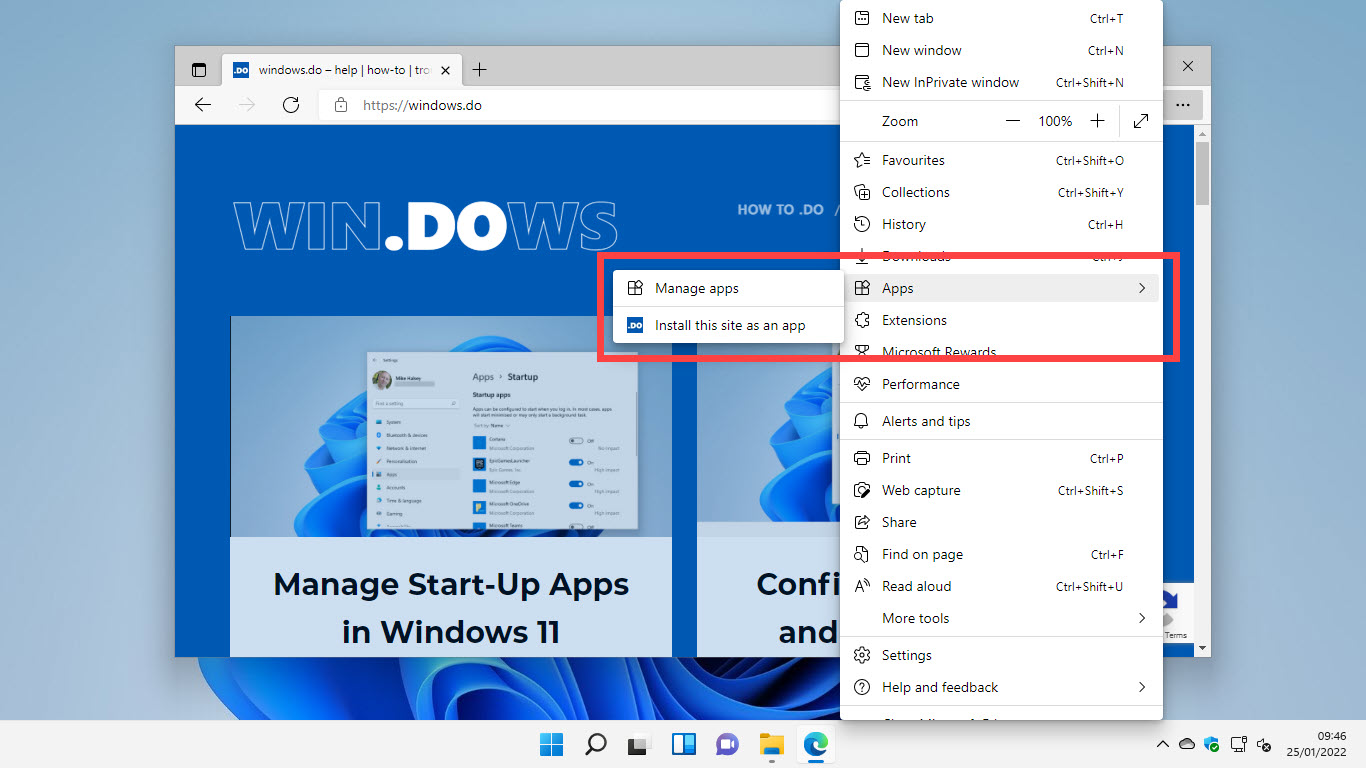Screen dimensions: 1366x768
Task: Click the New InPrivate window icon
Action: [862, 82]
